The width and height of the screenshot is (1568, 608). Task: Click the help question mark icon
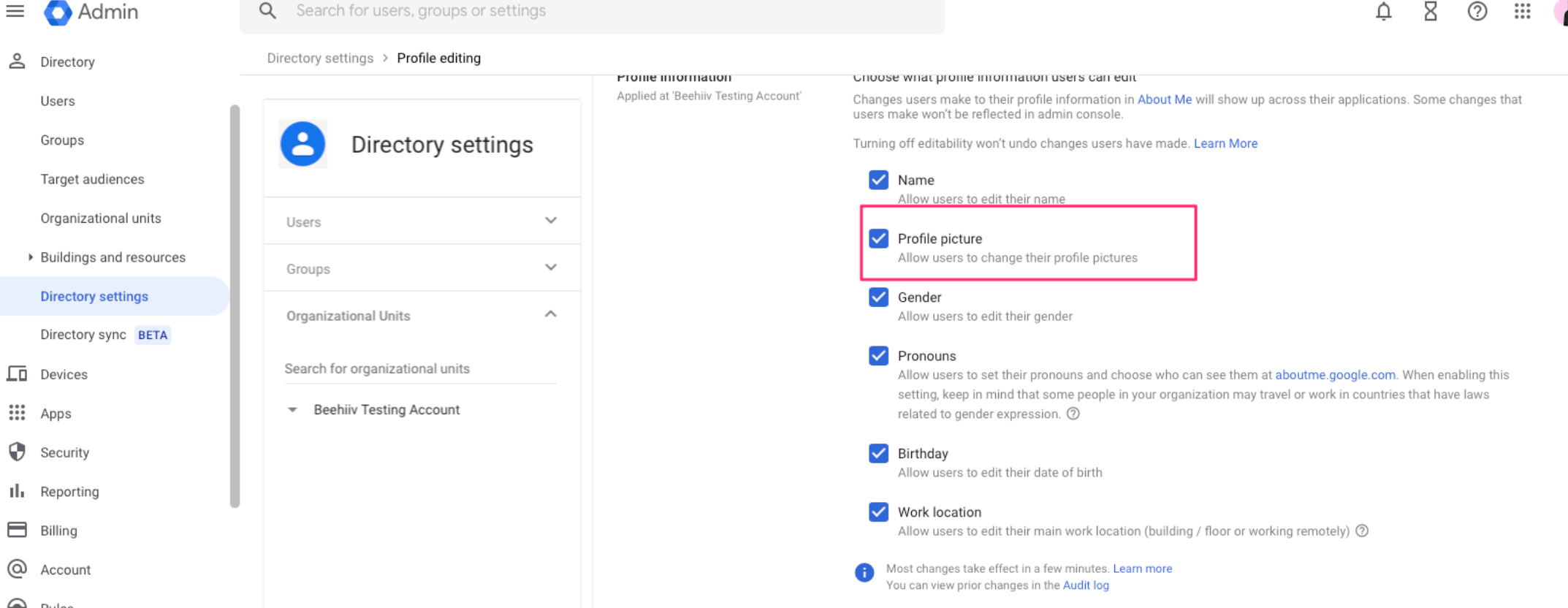point(1477,12)
